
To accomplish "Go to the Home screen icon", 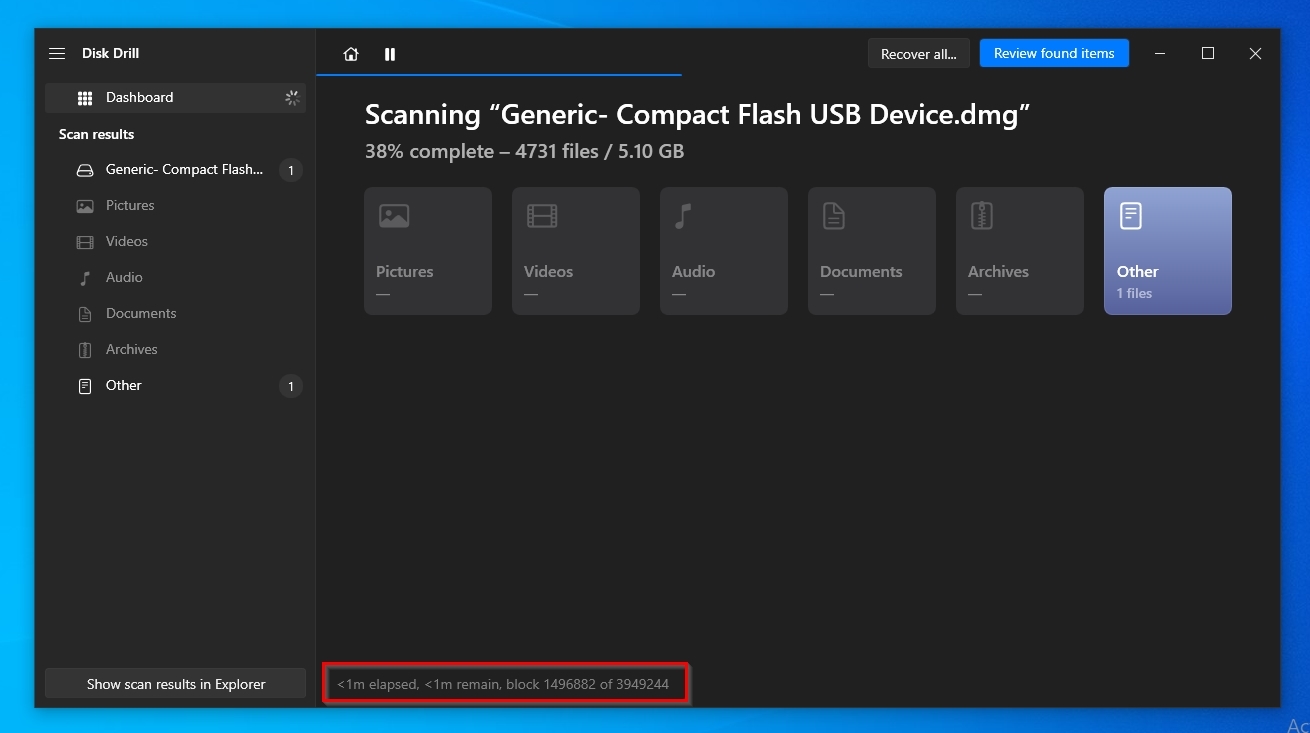I will pos(351,54).
